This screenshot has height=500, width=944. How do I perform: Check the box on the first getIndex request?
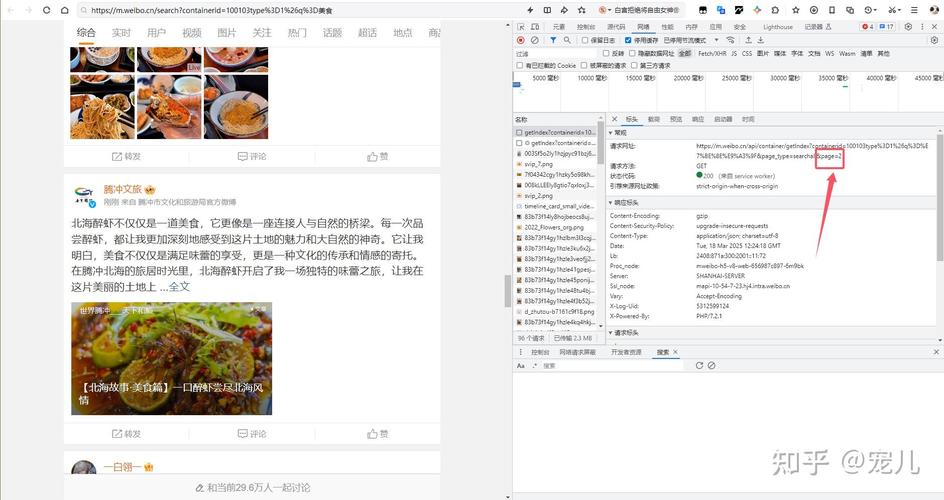(x=519, y=132)
